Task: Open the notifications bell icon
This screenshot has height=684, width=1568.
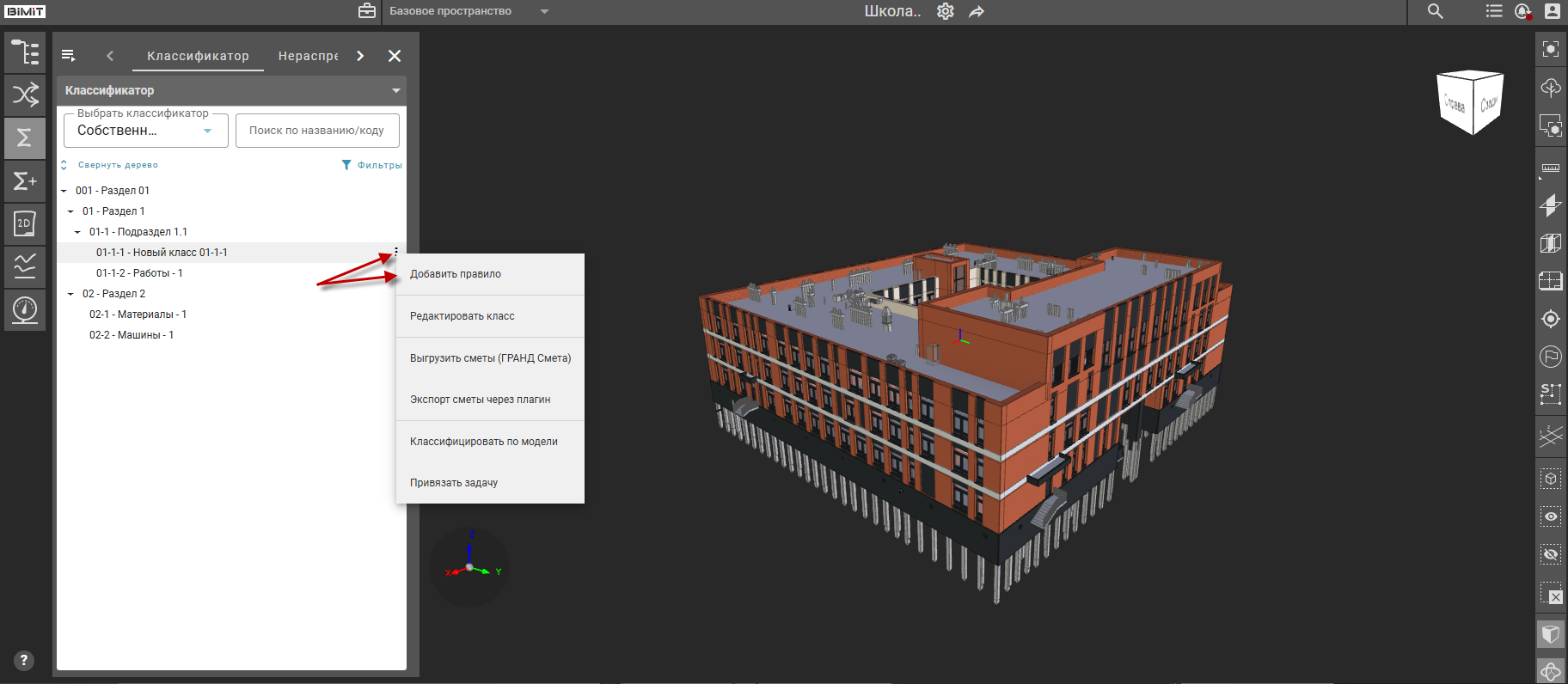Action: tap(1522, 11)
